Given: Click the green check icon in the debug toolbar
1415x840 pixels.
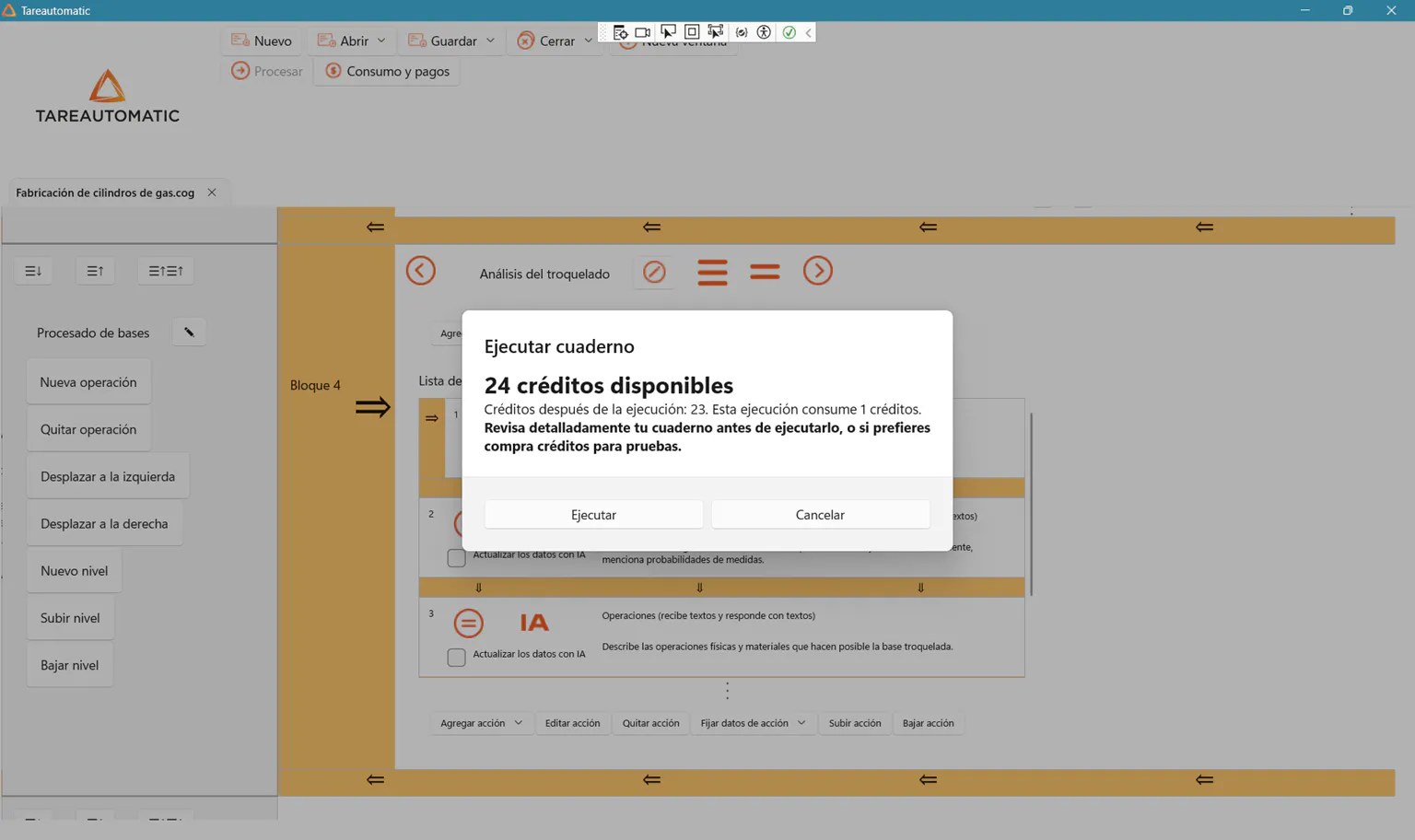Looking at the screenshot, I should coord(789,32).
